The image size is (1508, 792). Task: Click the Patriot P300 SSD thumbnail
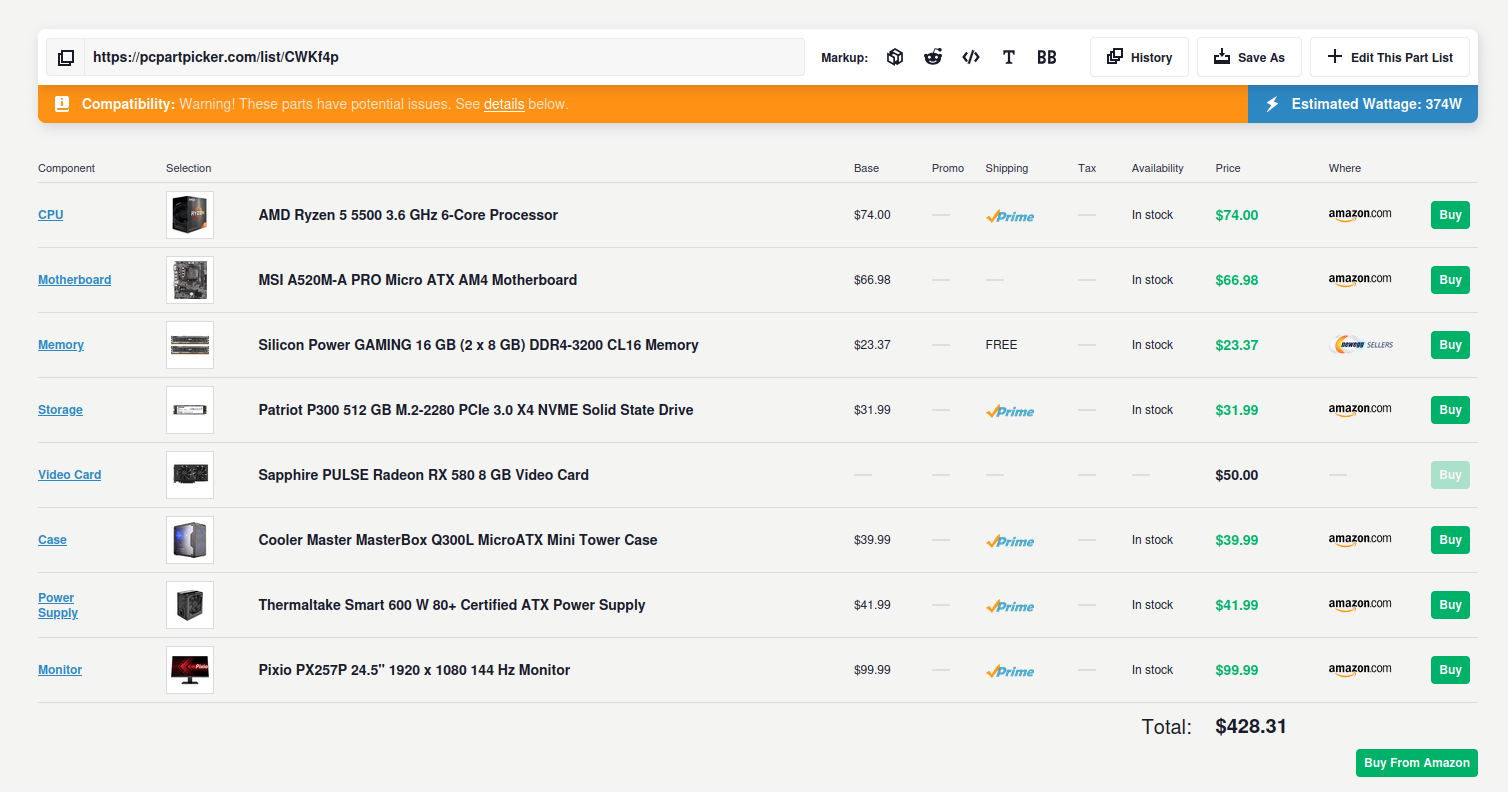[x=190, y=410]
